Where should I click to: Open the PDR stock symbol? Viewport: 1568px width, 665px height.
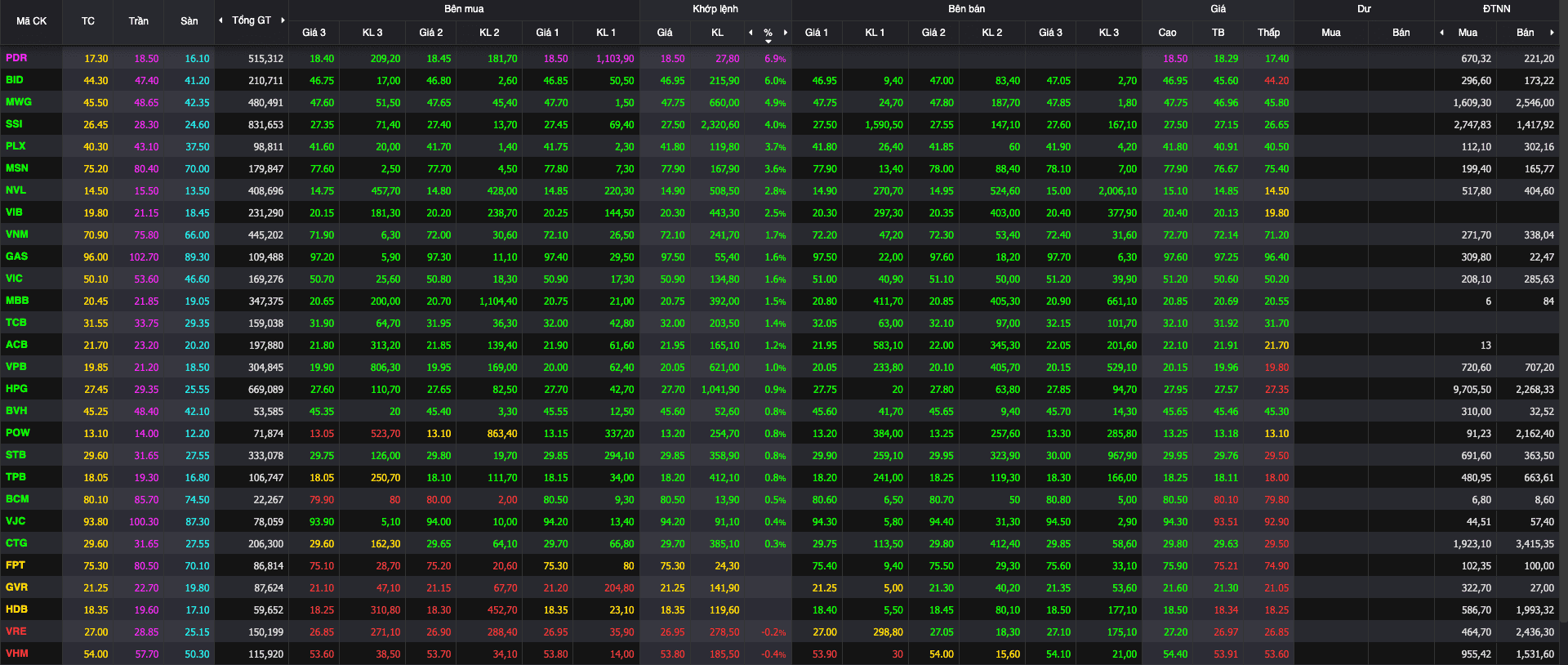pyautogui.click(x=16, y=58)
